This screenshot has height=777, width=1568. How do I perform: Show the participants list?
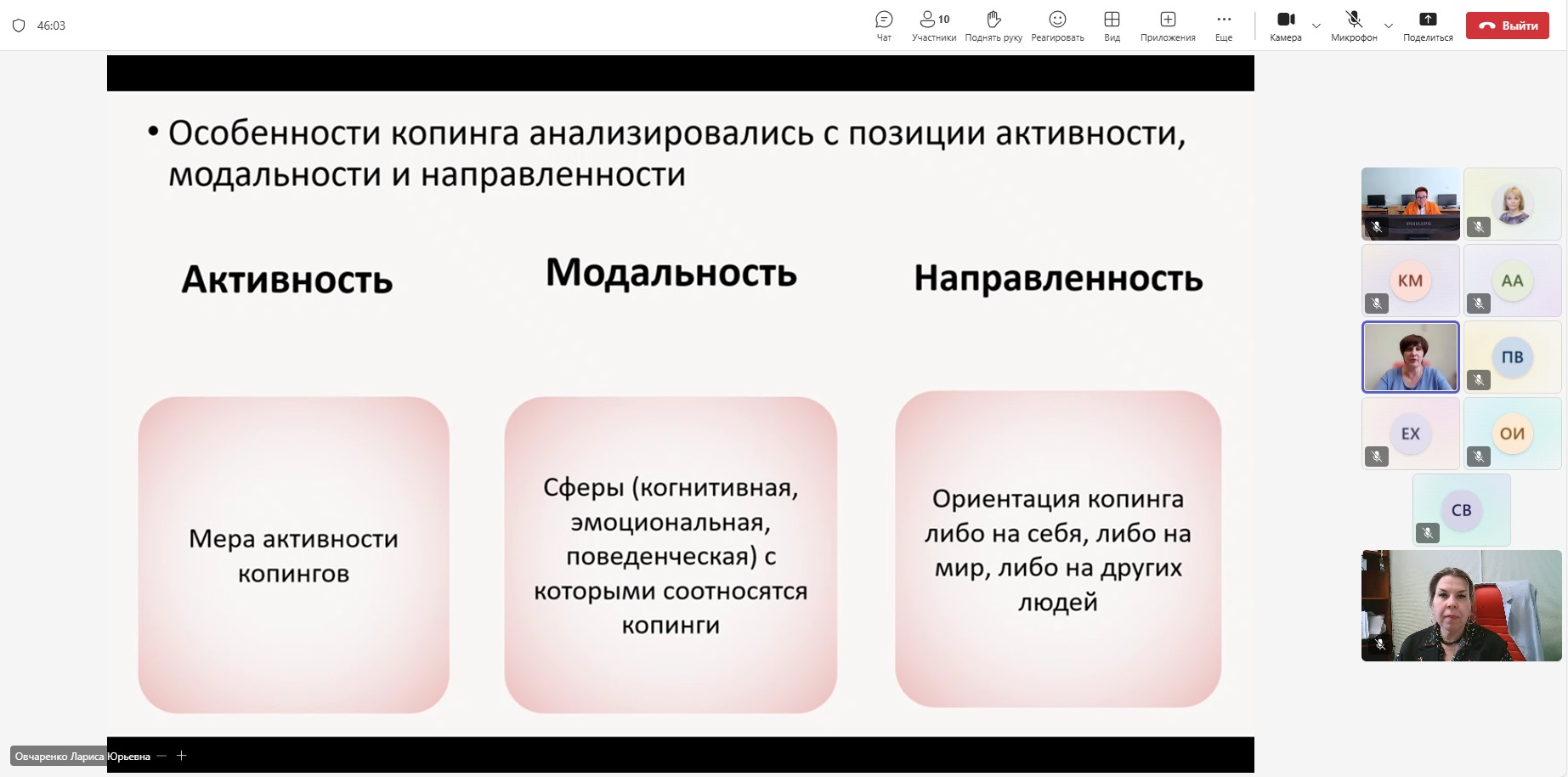(934, 26)
